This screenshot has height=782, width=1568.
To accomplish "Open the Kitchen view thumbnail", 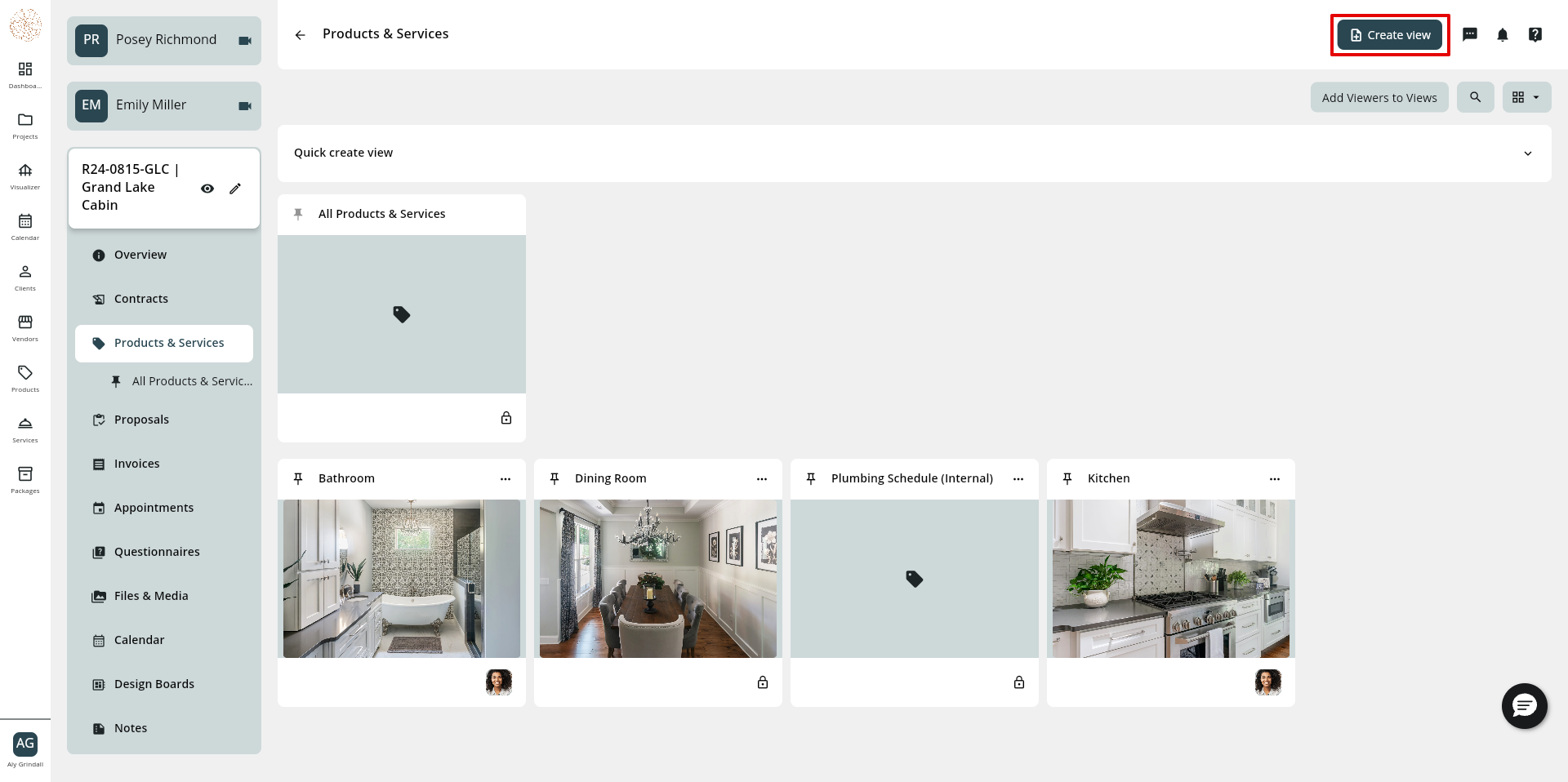I will (x=1171, y=579).
